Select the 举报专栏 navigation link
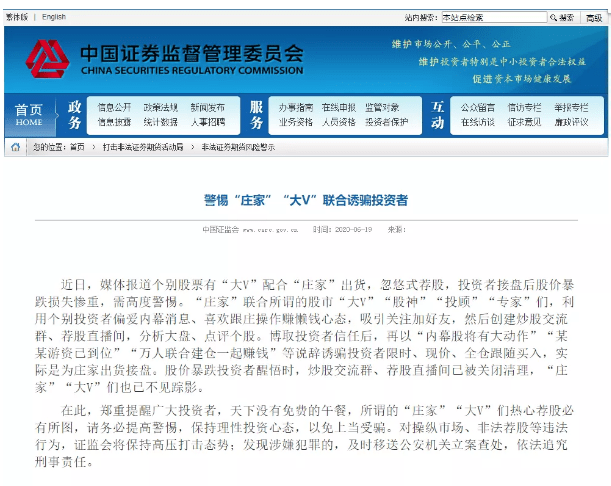The width and height of the screenshot is (611, 486). click(x=570, y=107)
